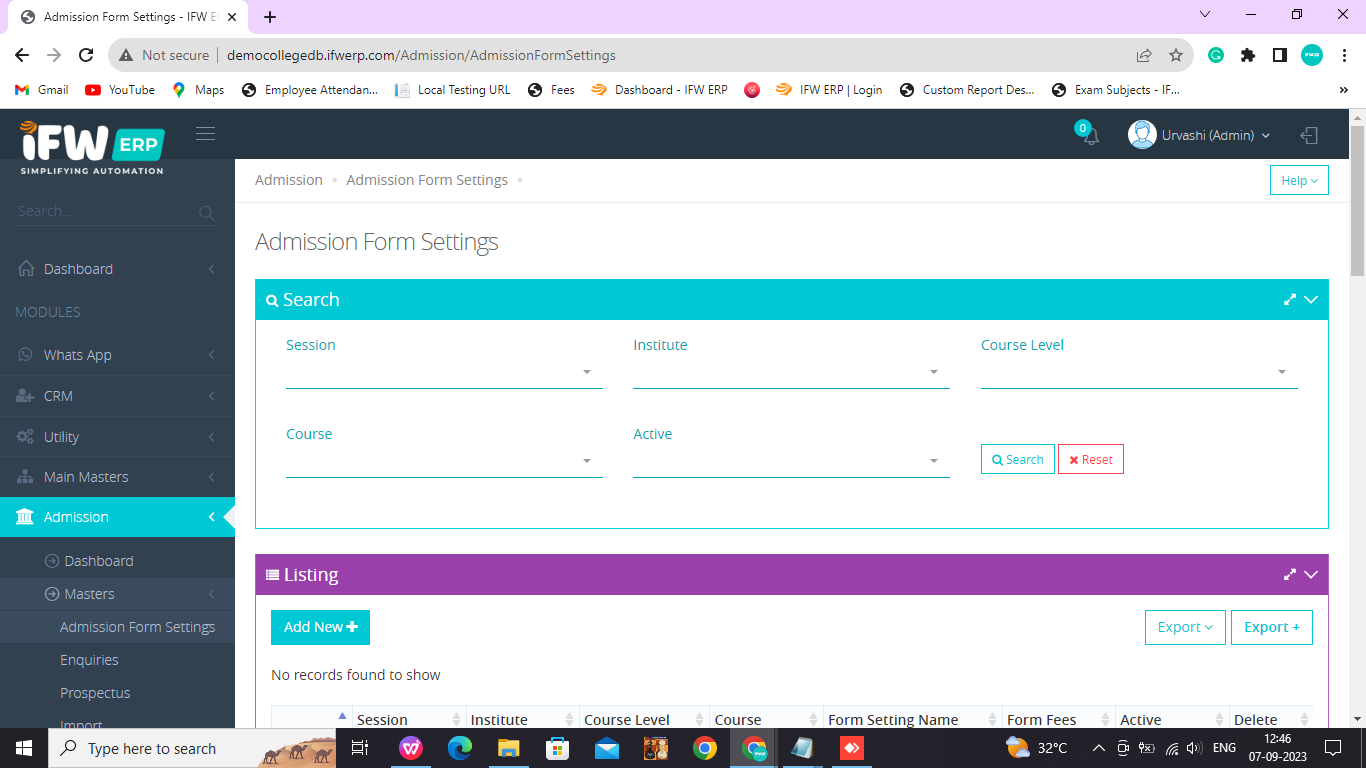Open the browser side panel icon

pyautogui.click(x=1279, y=55)
